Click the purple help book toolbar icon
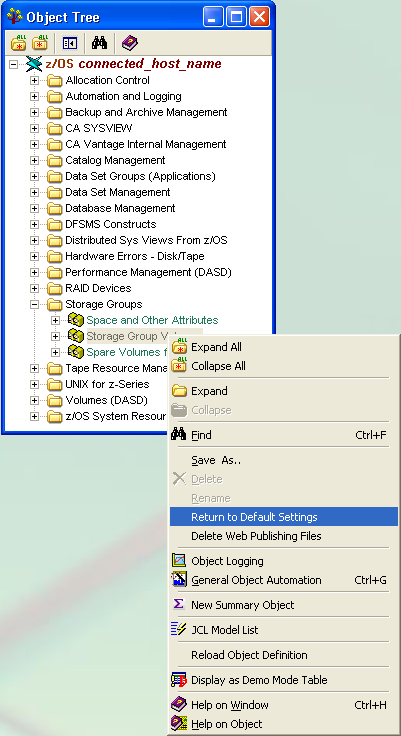401x736 pixels. [x=130, y=43]
